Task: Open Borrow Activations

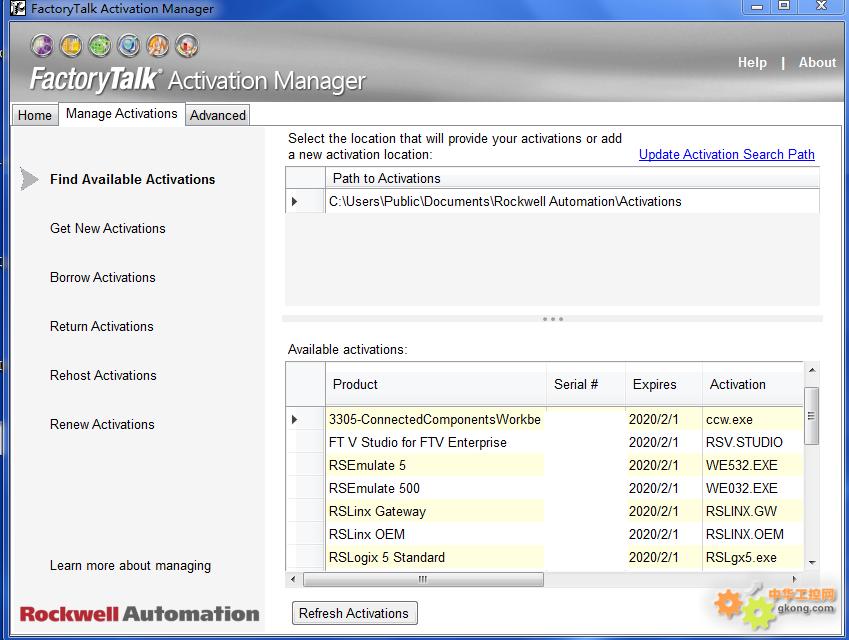Action: tap(103, 277)
